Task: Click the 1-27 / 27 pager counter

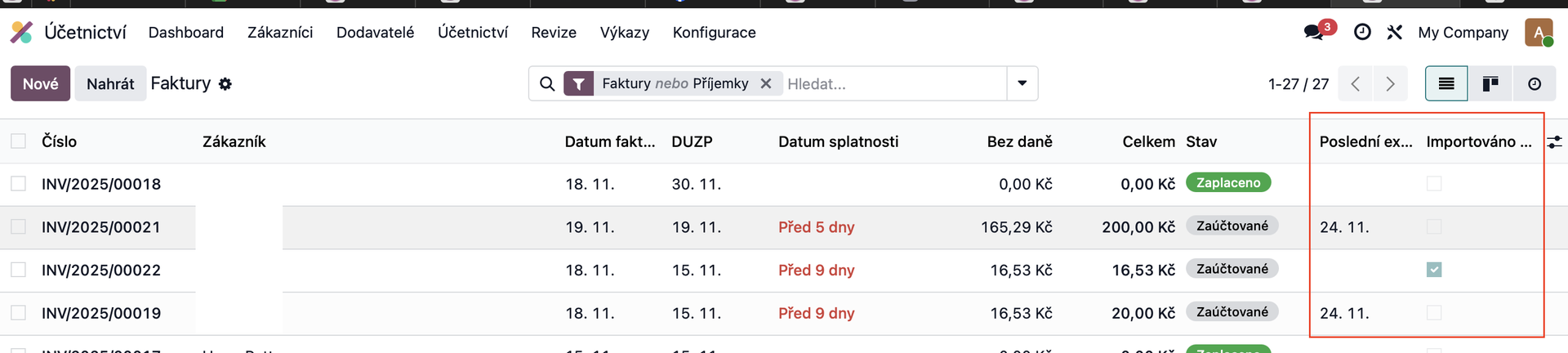Action: [1298, 84]
